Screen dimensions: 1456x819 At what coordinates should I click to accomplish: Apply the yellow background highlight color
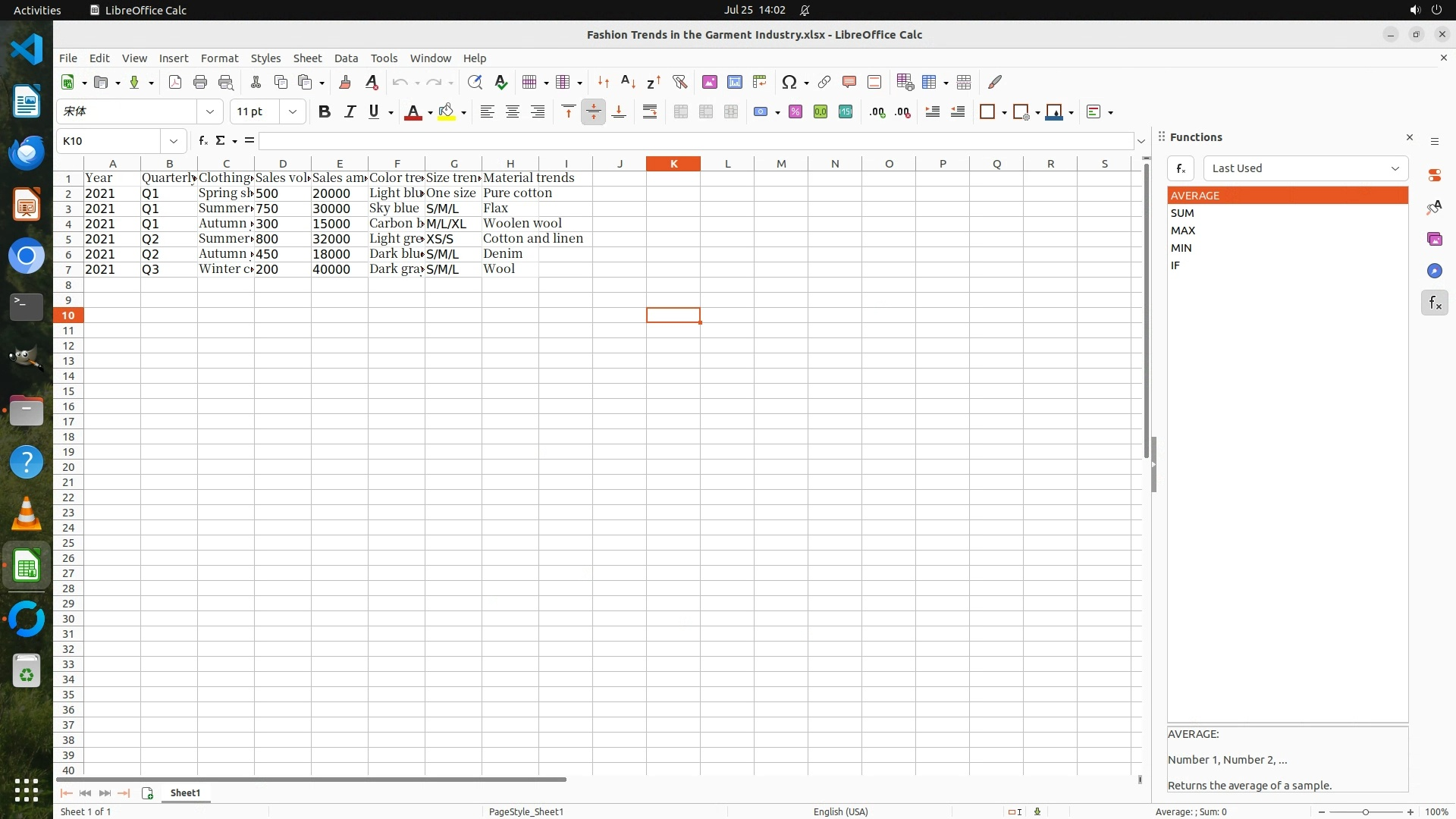click(x=447, y=111)
